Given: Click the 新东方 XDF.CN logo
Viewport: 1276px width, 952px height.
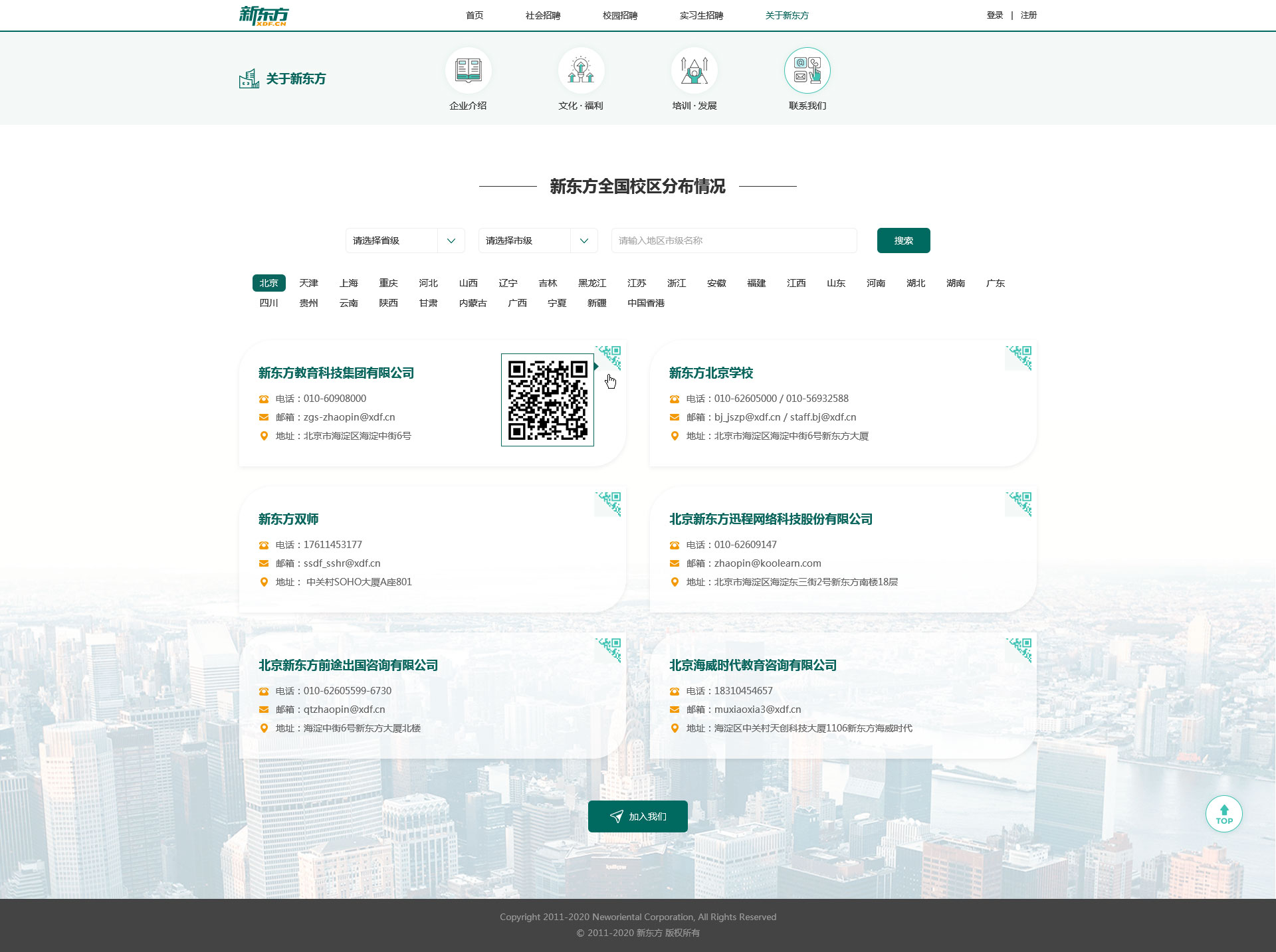Looking at the screenshot, I should (264, 15).
